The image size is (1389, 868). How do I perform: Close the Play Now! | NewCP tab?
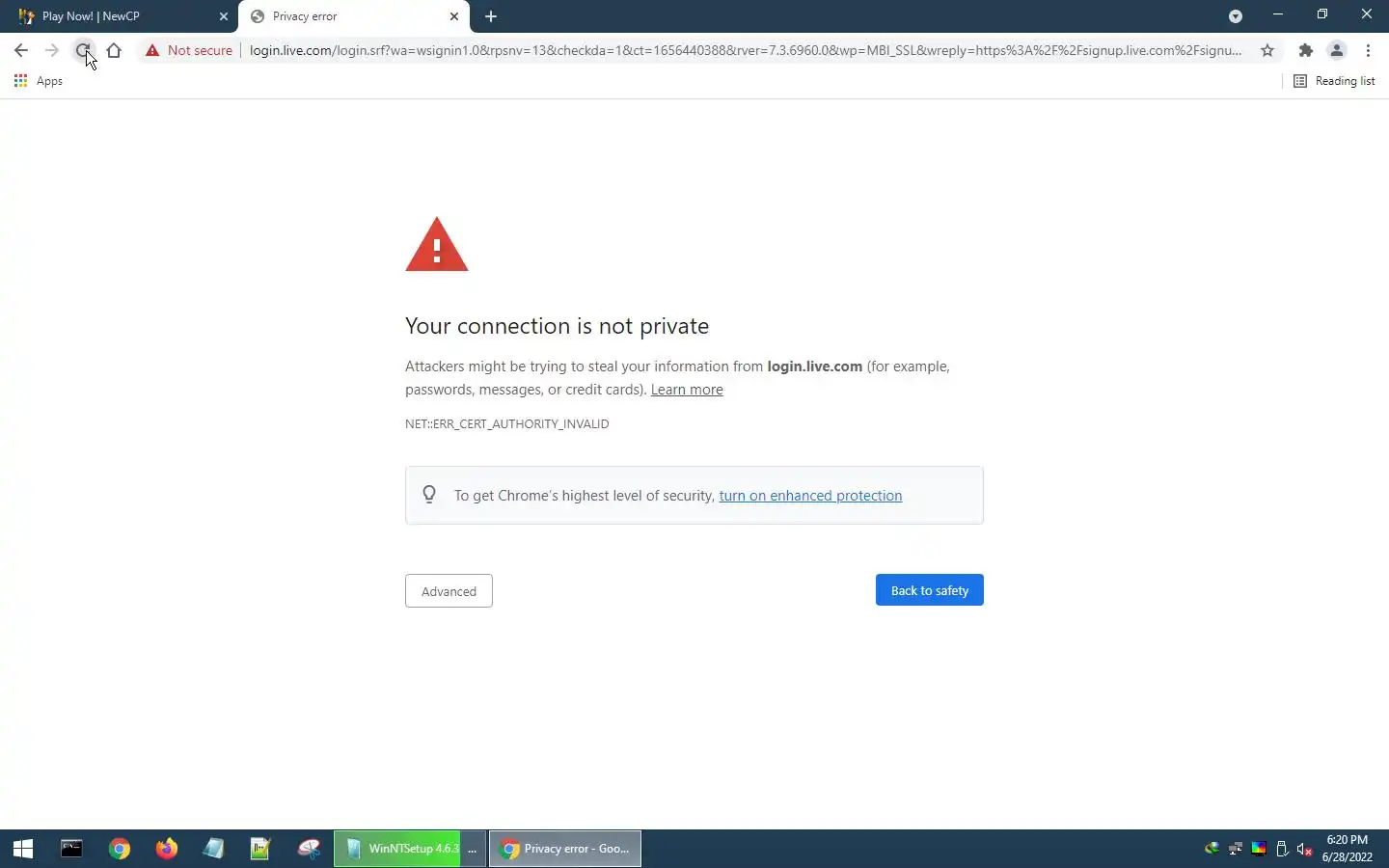(x=224, y=16)
